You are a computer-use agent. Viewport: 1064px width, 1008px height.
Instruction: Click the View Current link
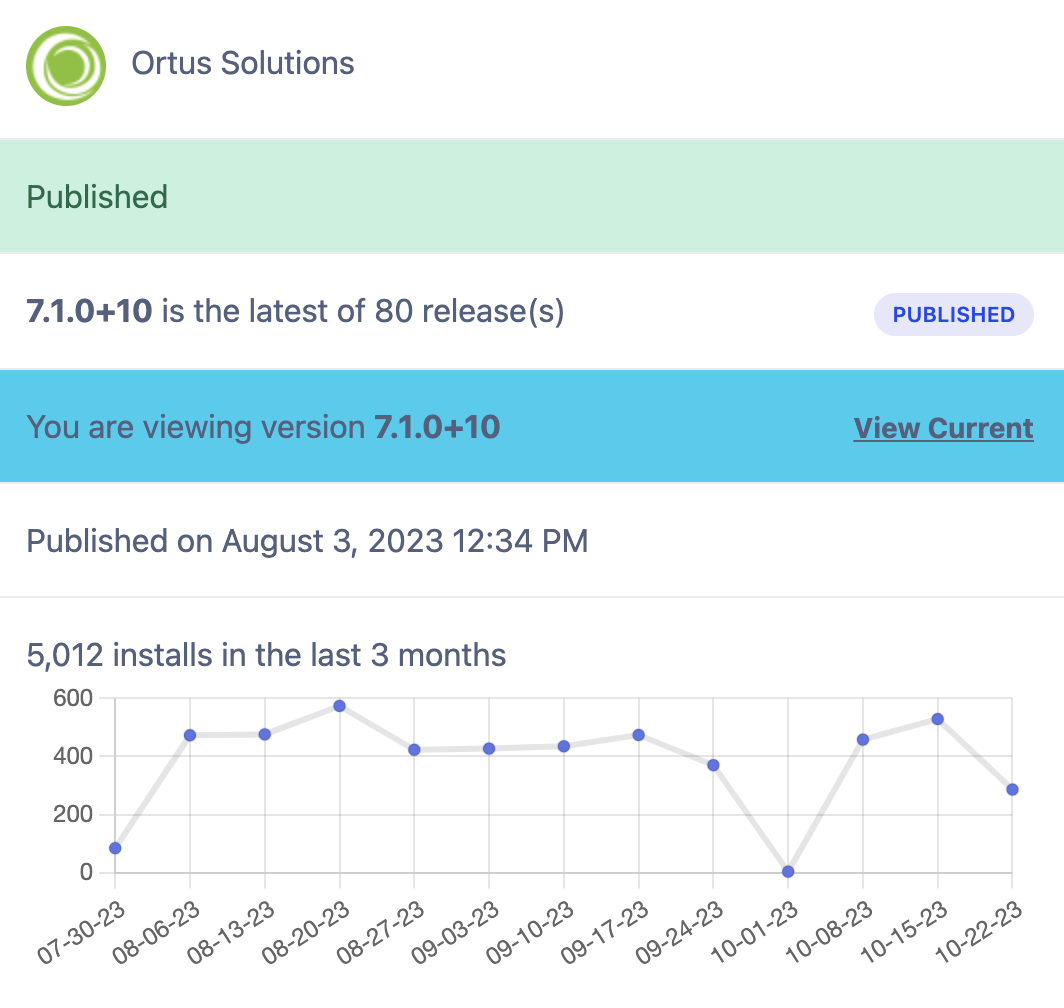(x=943, y=428)
